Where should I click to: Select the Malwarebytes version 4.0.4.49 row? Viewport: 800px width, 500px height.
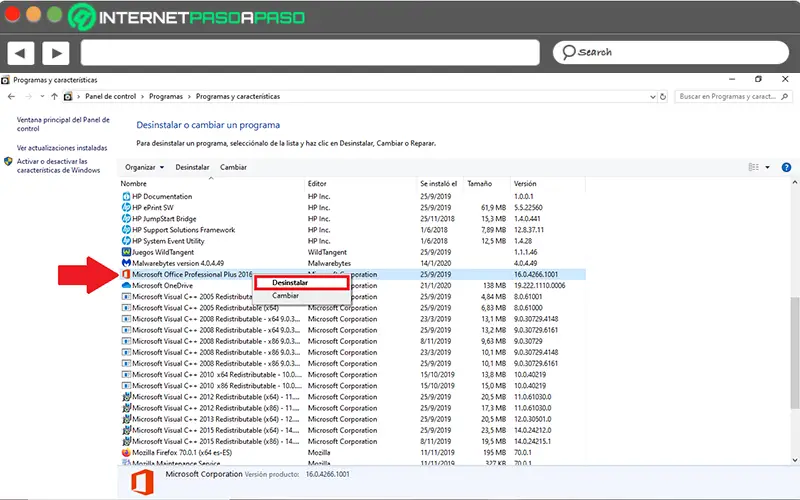352,263
